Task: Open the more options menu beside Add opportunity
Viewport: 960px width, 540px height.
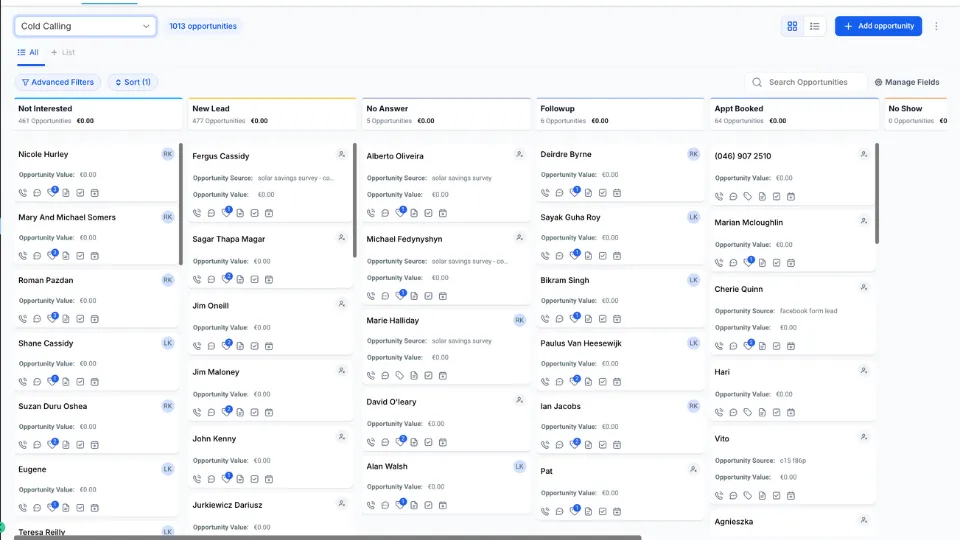Action: [x=936, y=26]
